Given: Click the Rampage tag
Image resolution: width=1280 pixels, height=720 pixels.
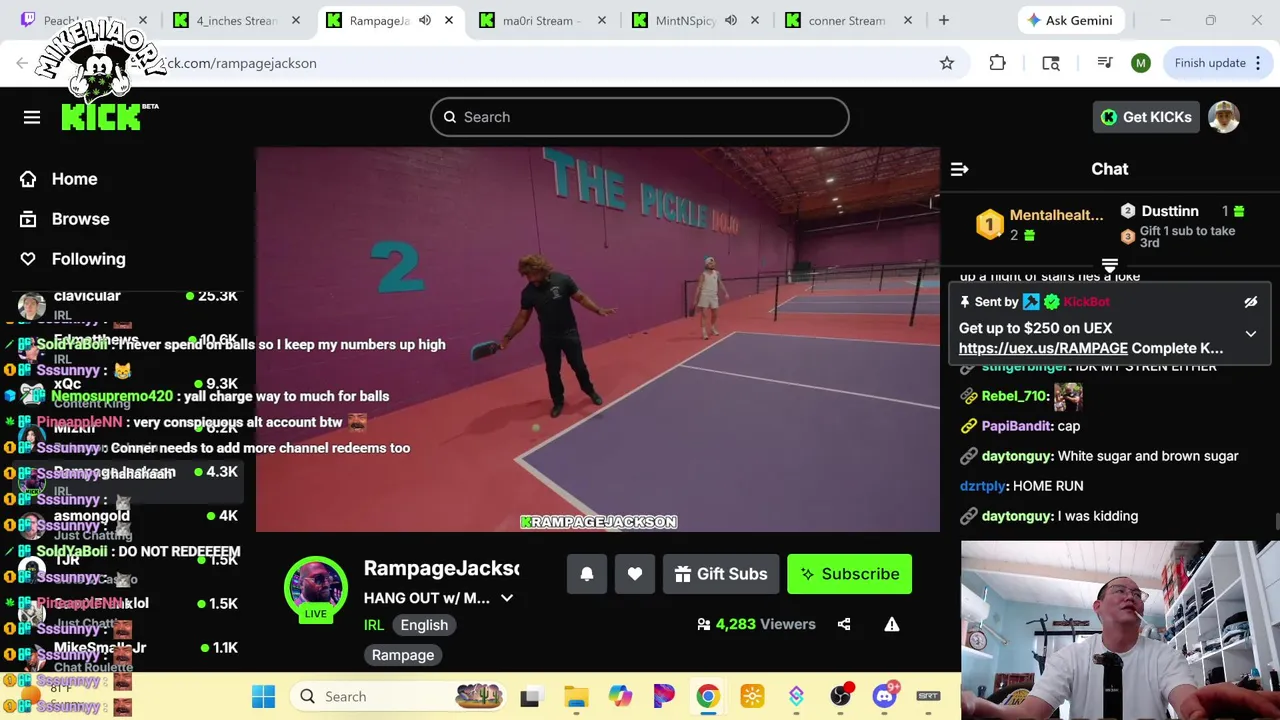Looking at the screenshot, I should click(403, 655).
